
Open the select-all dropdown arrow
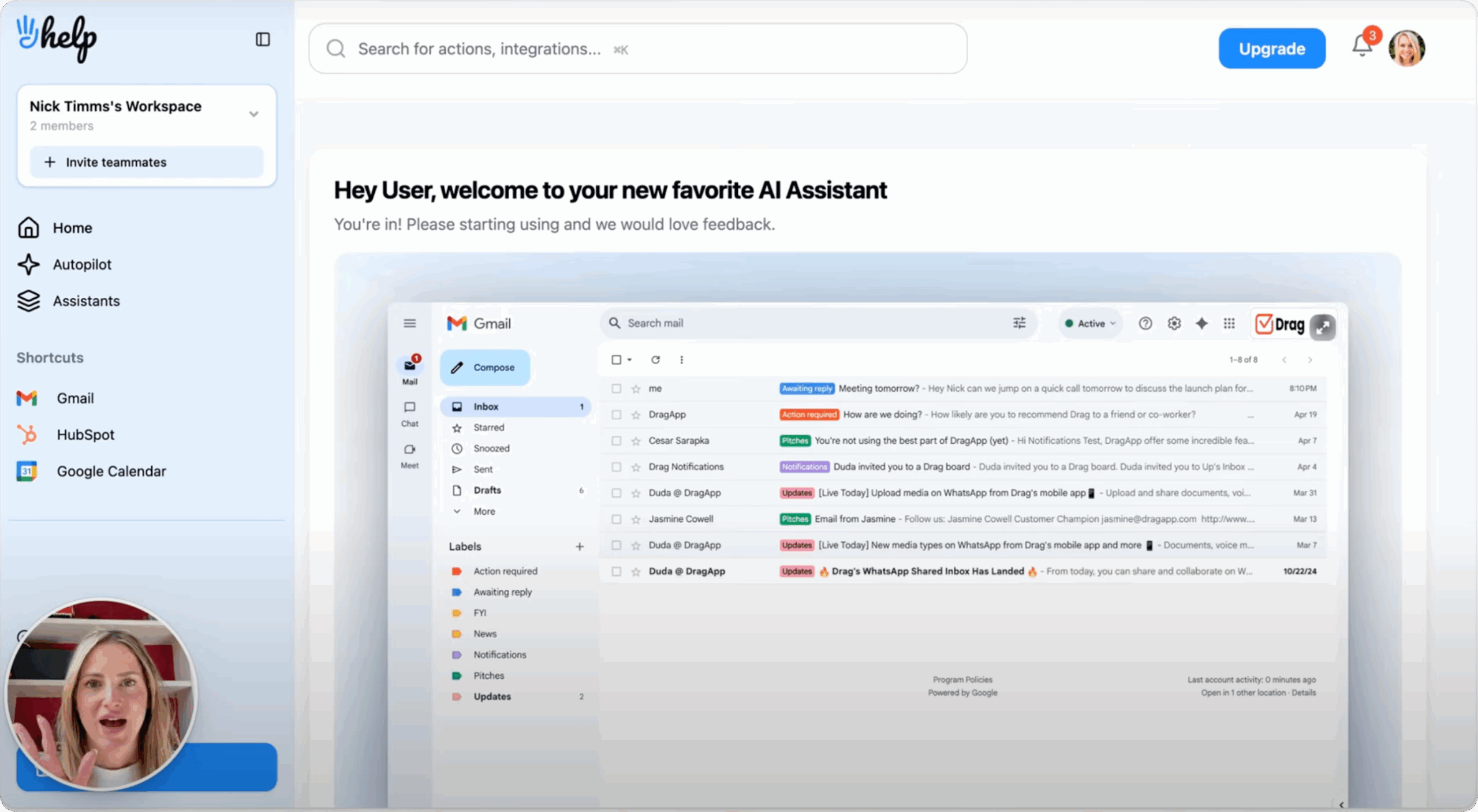(x=630, y=360)
